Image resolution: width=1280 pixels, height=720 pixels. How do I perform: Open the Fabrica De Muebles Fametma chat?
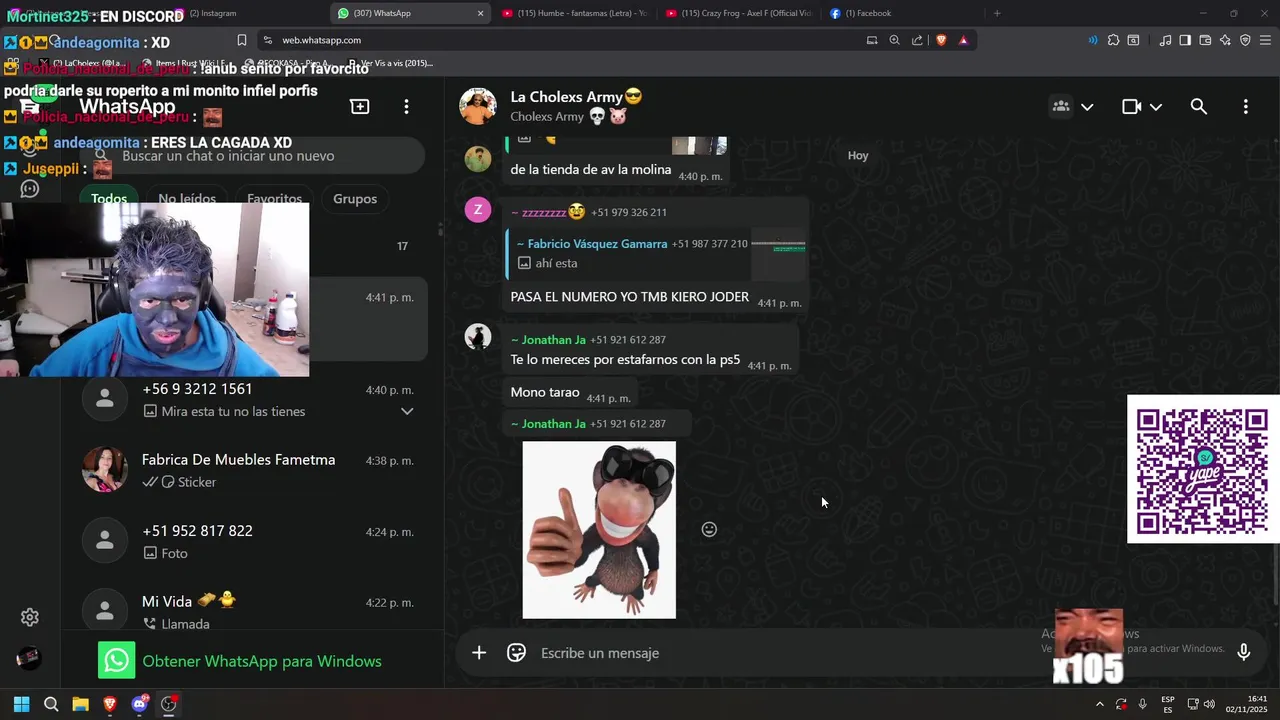tap(252, 470)
